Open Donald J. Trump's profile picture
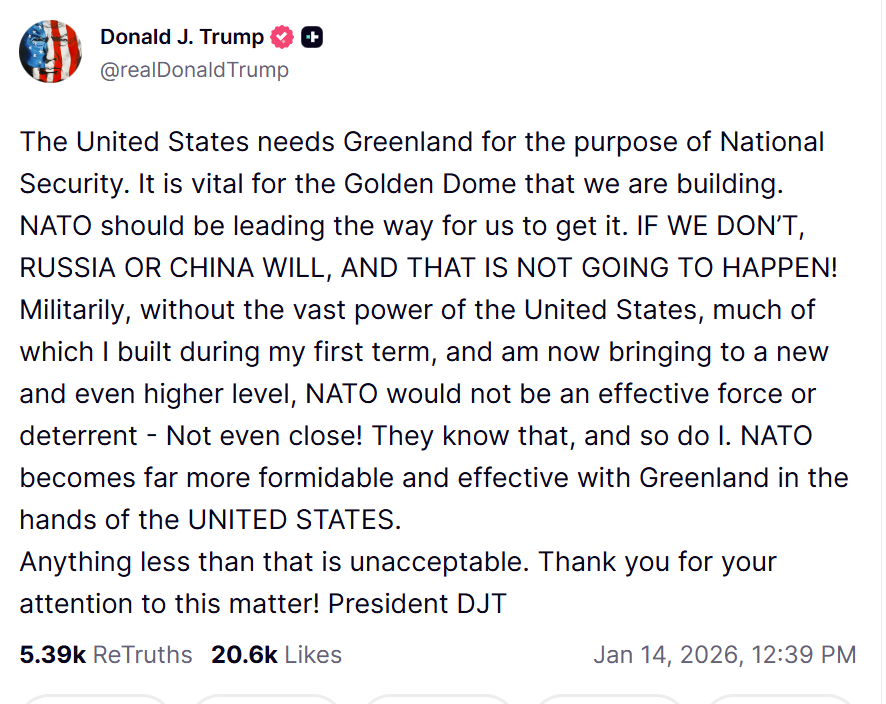This screenshot has width=886, height=704. click(x=50, y=50)
